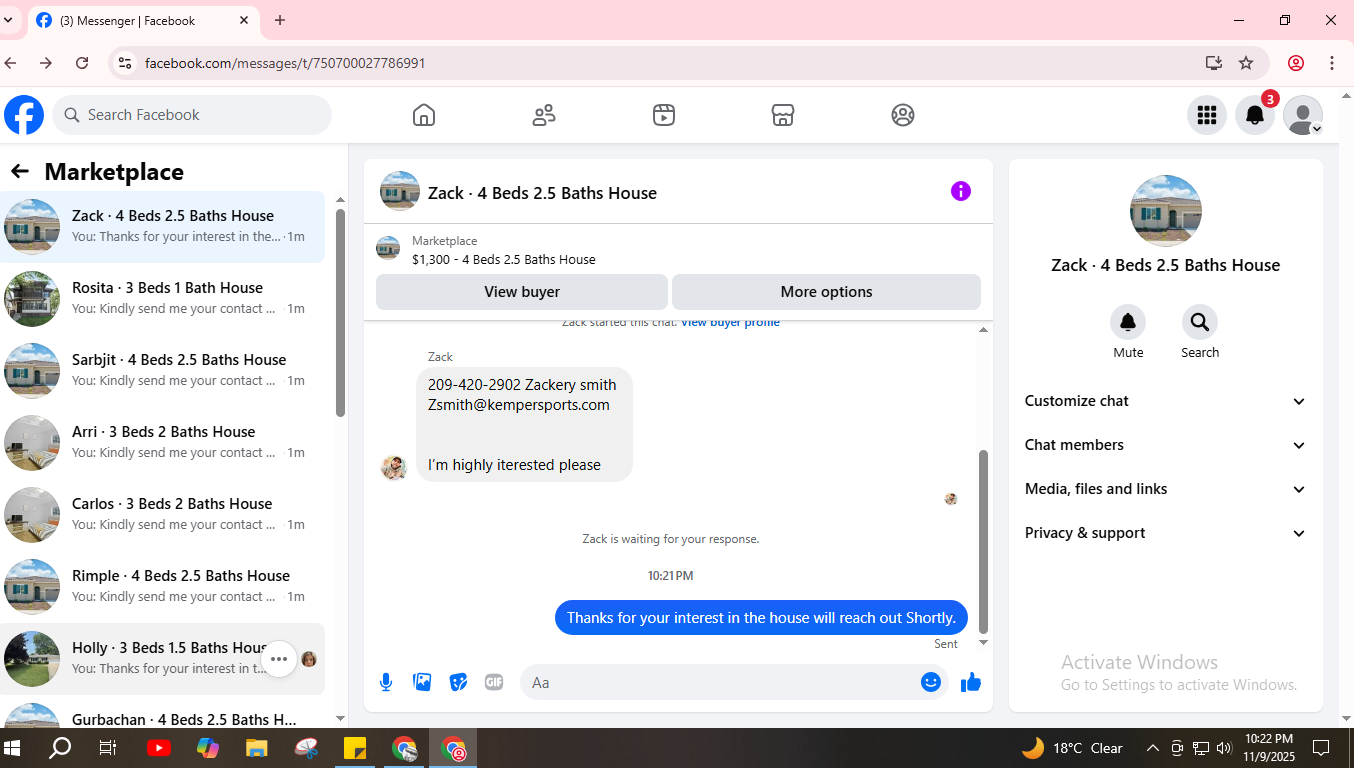
Task: Open the Friends icon in top navigation
Action: [544, 115]
